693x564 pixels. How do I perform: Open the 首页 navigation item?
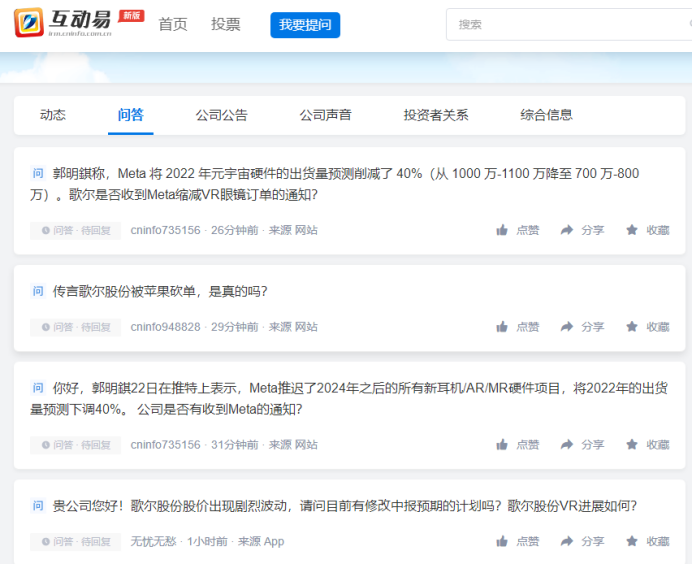[173, 25]
